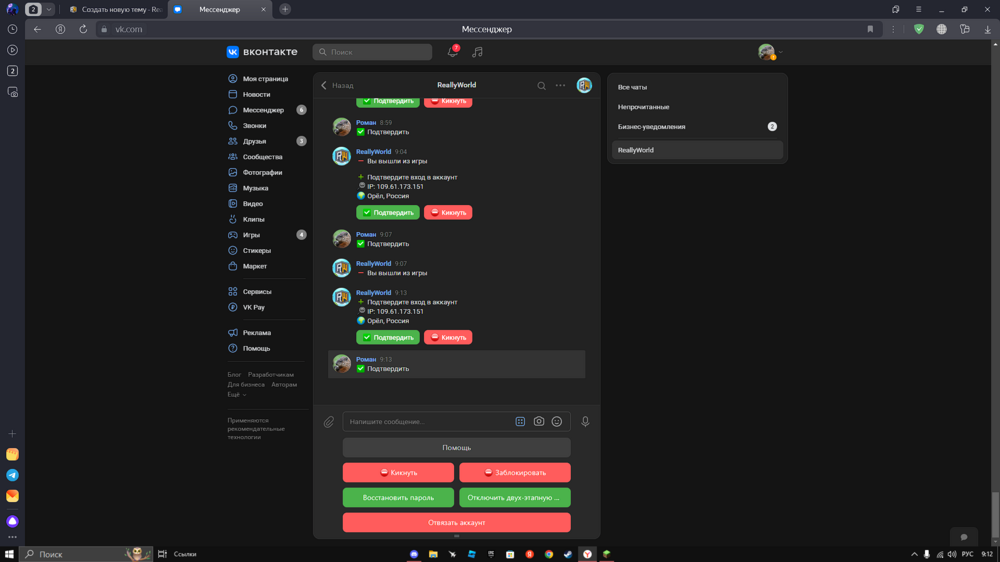
Task: Click Кикнуть under the 9:13 login request
Action: (448, 337)
